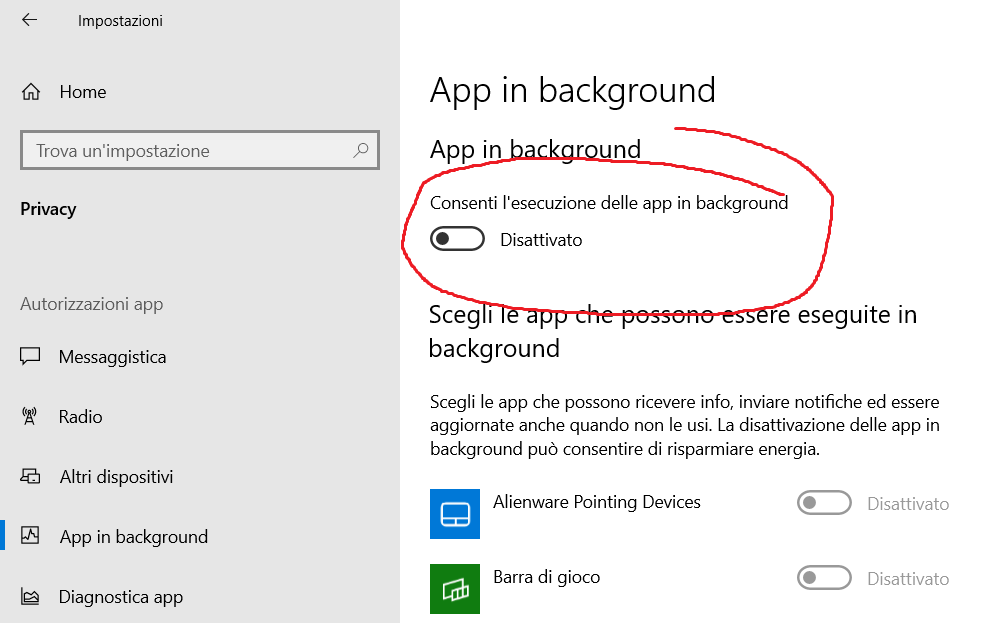
Task: Click the Home house icon
Action: [30, 92]
